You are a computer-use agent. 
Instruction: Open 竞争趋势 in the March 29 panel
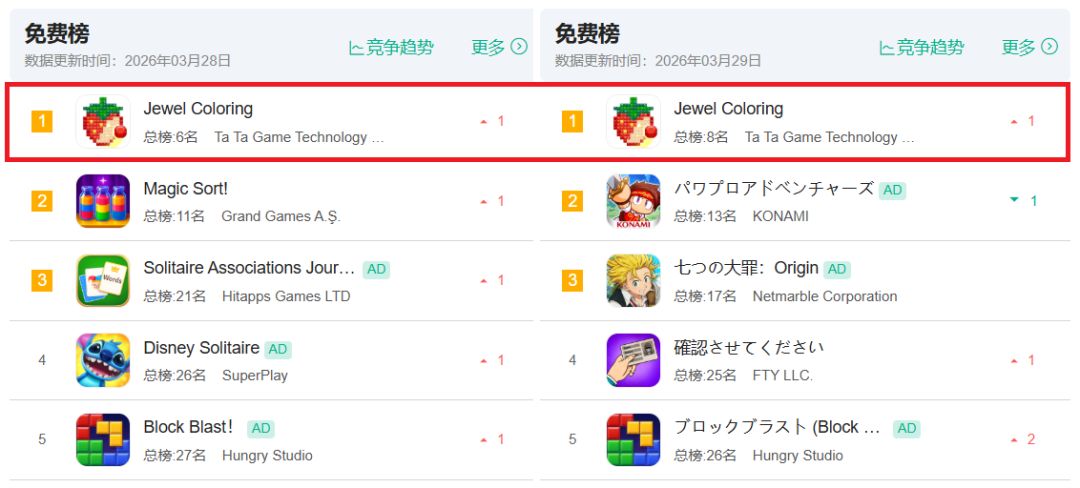pyautogui.click(x=922, y=47)
